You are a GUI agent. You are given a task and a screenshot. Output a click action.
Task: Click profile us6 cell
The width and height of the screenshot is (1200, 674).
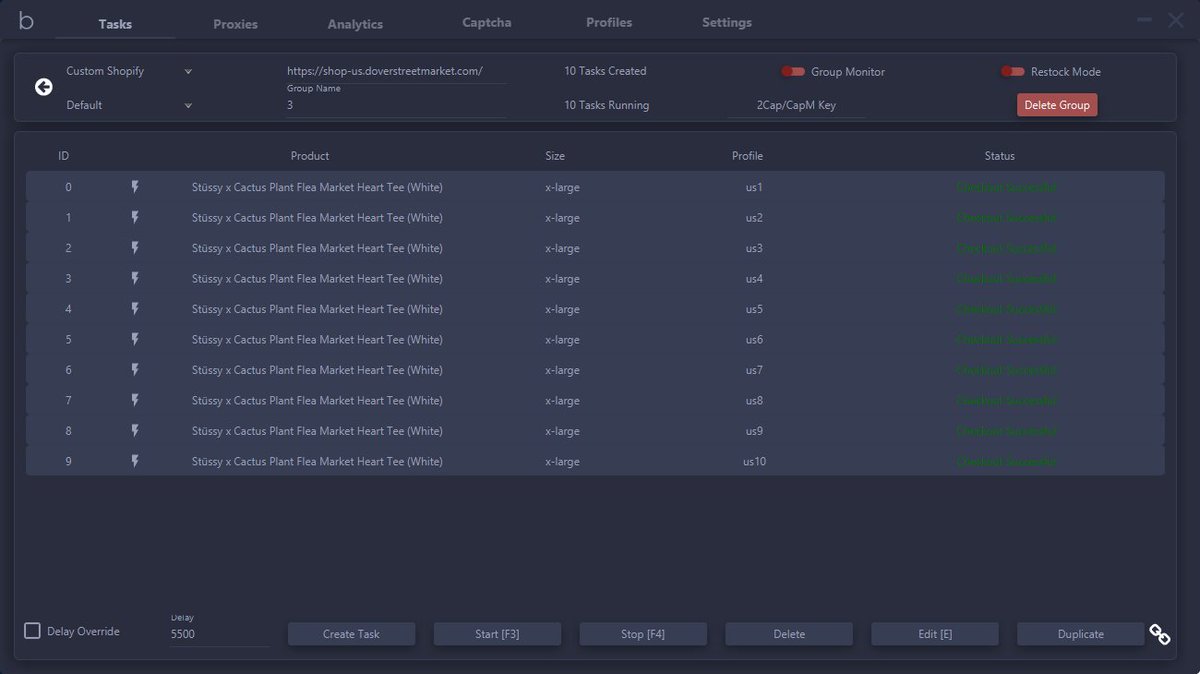point(754,339)
